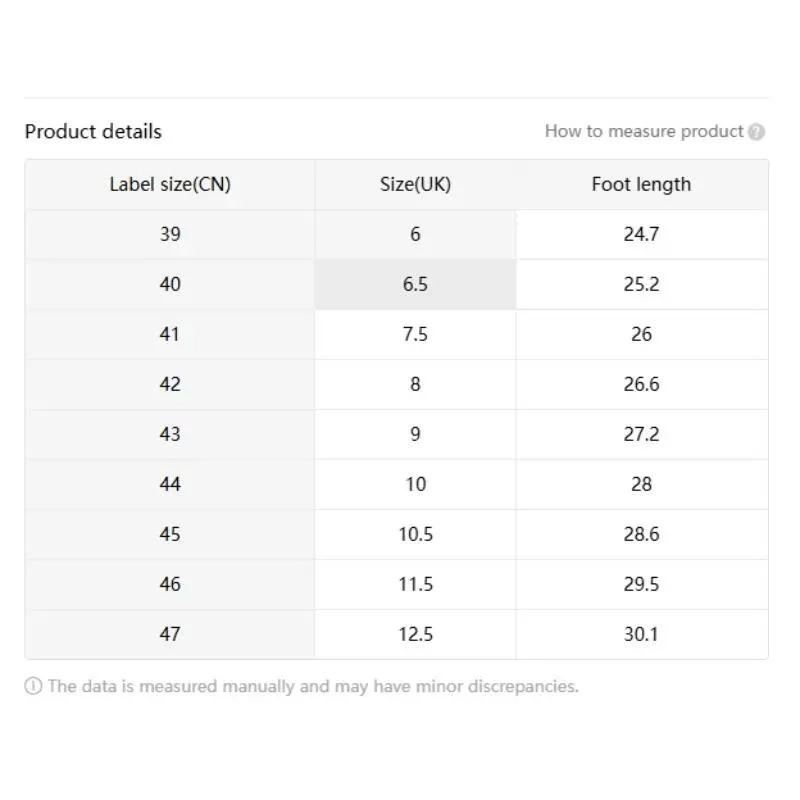Select the foot length 30.1 cell
The height and width of the screenshot is (800, 800).
(x=642, y=634)
